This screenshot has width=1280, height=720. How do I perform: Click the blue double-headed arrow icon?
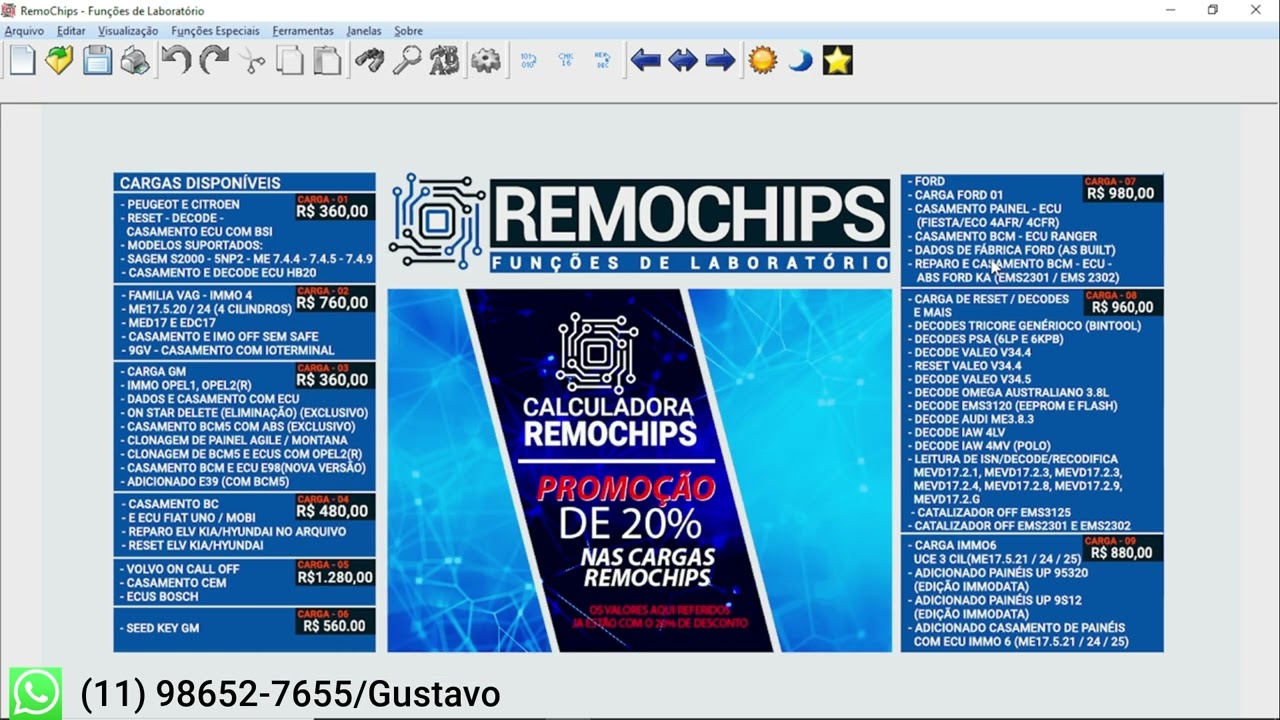pos(683,61)
